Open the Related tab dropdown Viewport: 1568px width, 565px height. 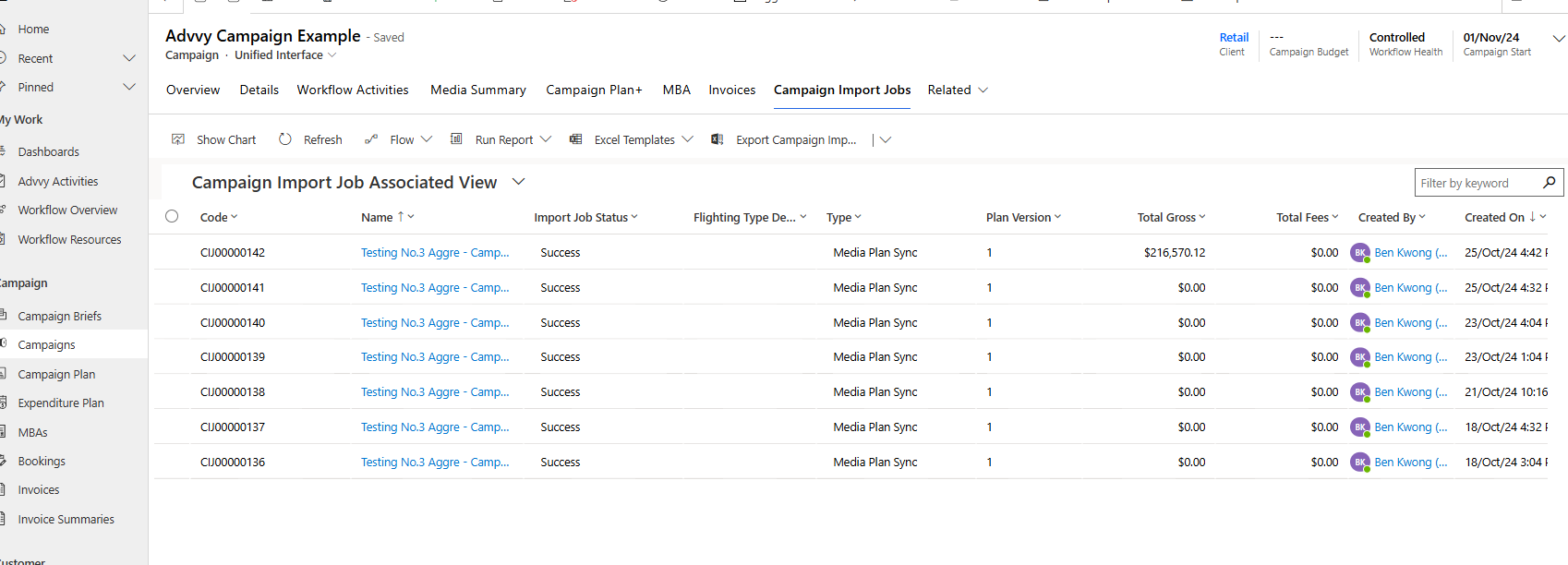coord(958,90)
